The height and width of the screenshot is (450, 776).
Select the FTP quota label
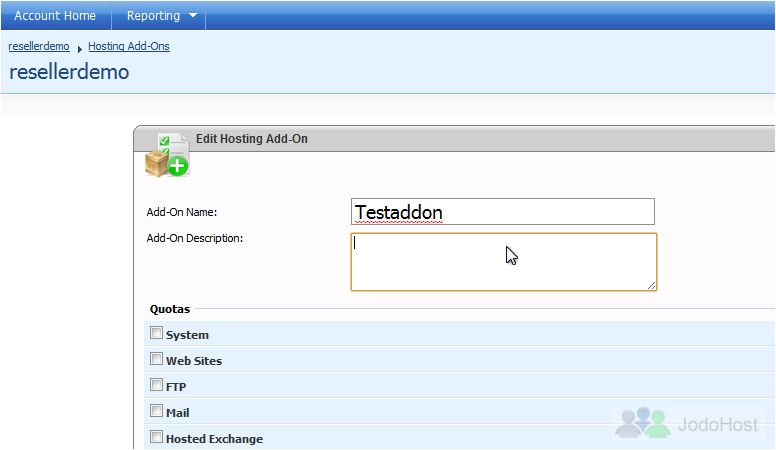176,387
